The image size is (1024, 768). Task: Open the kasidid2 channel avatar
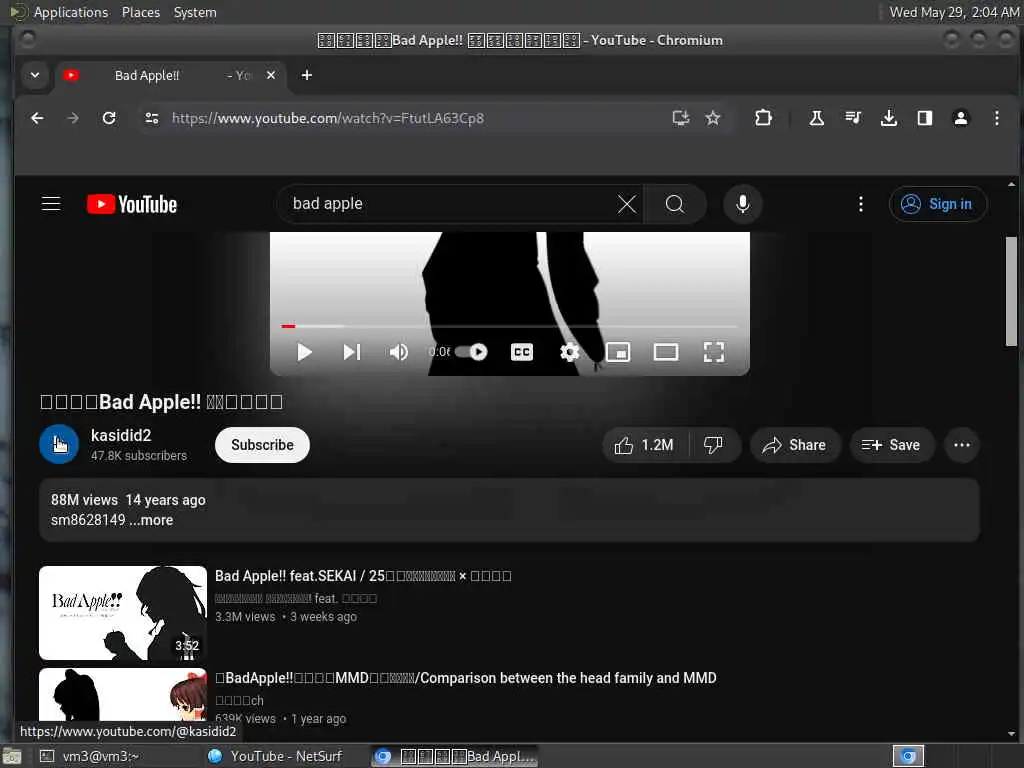pyautogui.click(x=59, y=444)
